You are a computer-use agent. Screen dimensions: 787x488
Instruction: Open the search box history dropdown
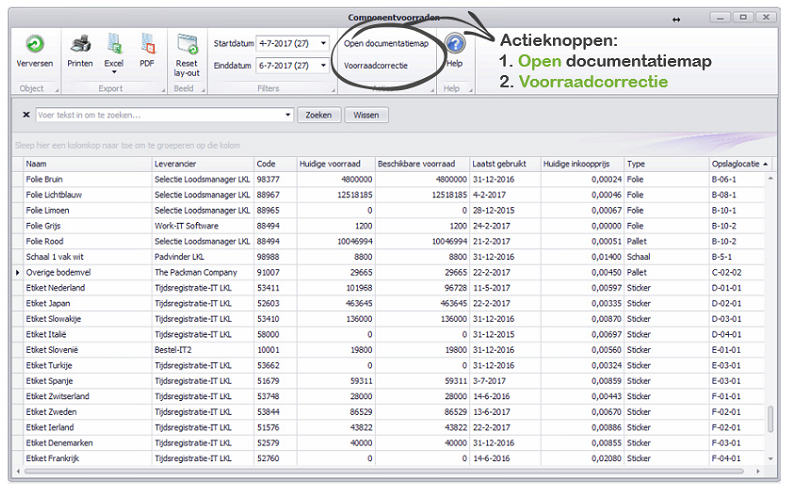pyautogui.click(x=288, y=115)
